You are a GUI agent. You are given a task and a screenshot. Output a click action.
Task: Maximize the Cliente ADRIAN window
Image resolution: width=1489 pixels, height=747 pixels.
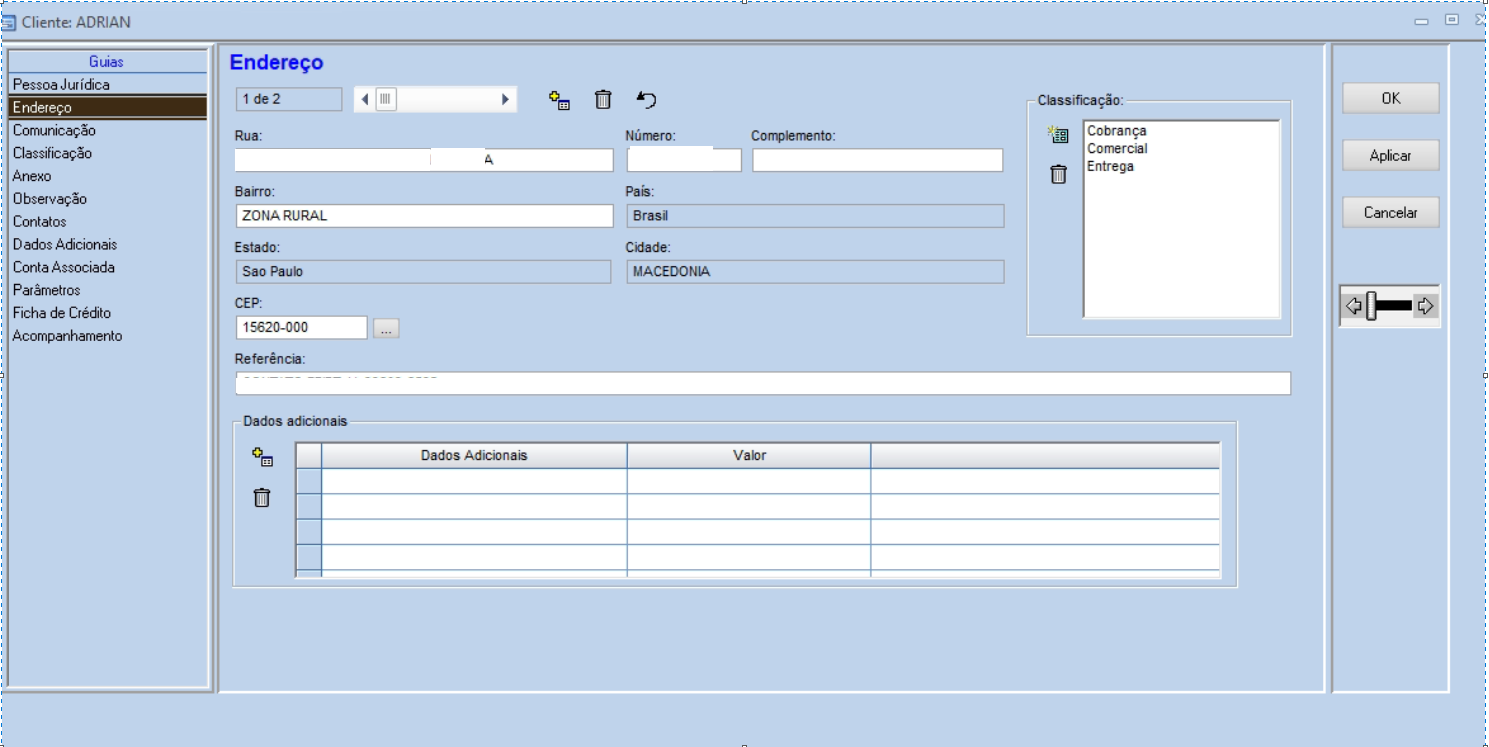[x=1451, y=20]
